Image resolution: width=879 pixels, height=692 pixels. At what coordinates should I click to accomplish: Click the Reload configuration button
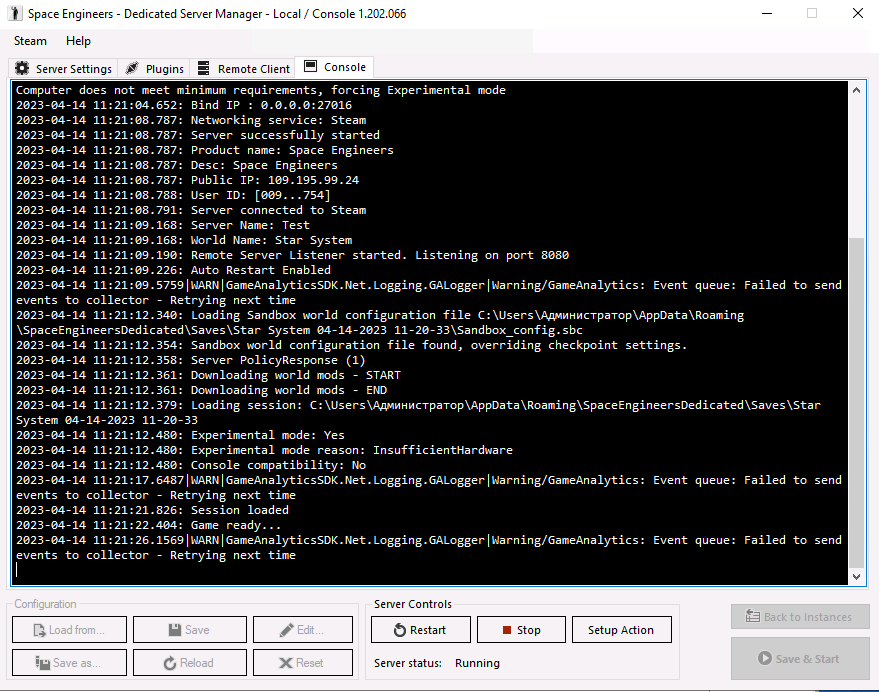[189, 663]
